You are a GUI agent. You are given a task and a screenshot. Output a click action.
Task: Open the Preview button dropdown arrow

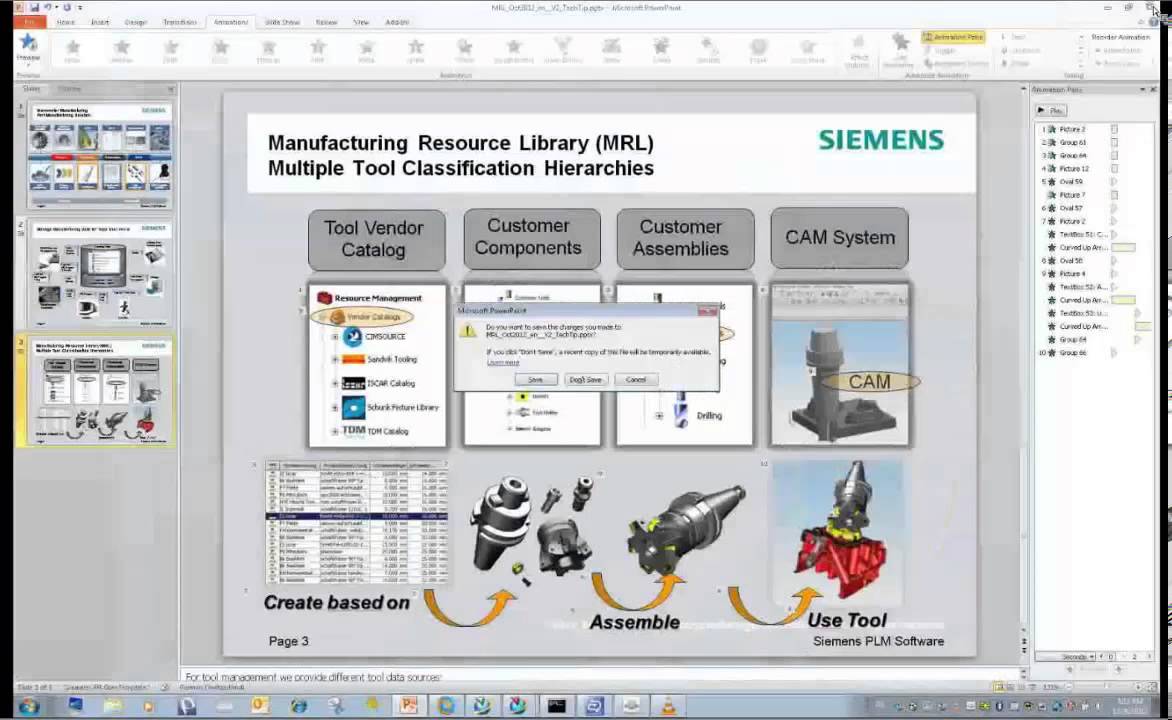(28, 65)
